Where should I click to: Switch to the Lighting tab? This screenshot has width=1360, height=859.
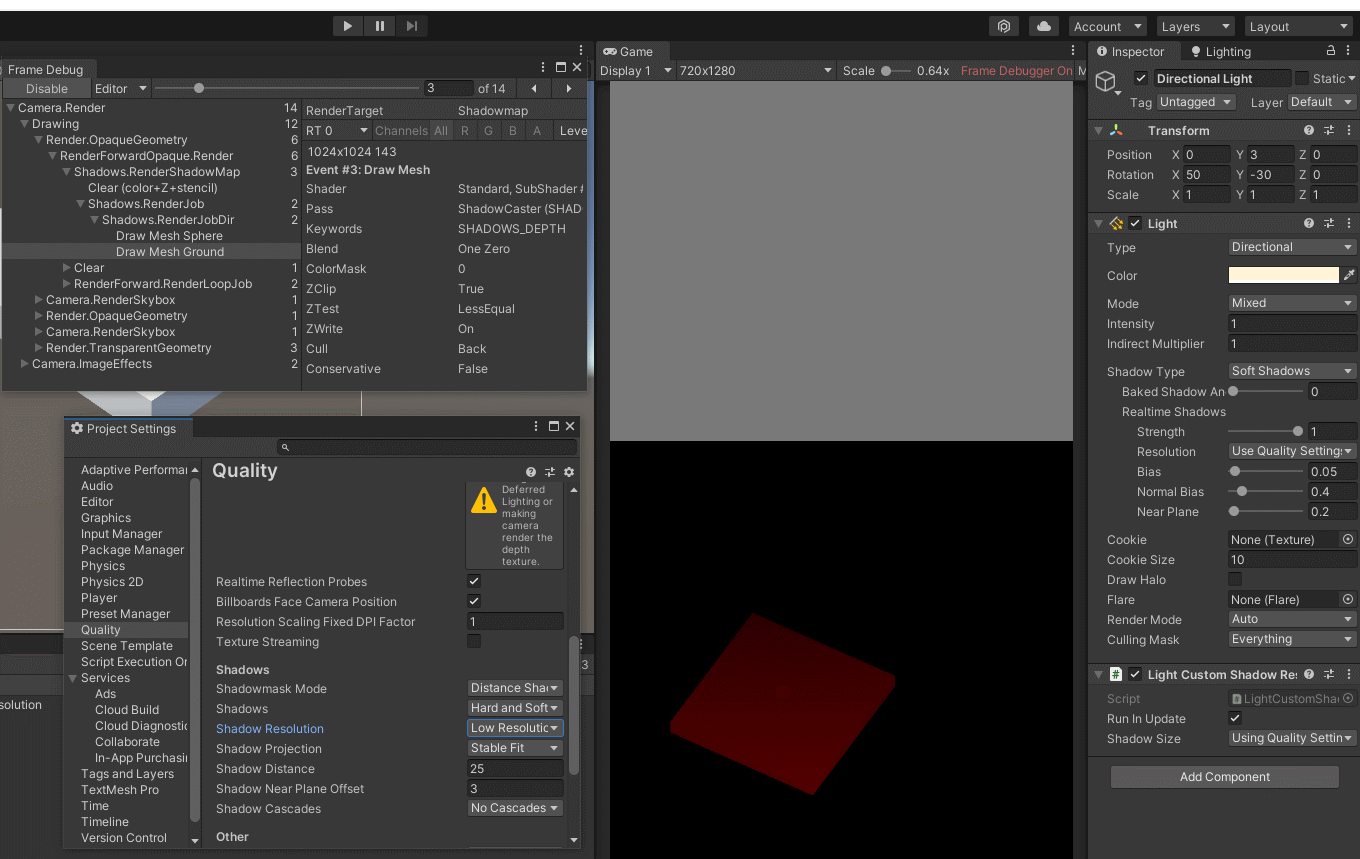1220,52
